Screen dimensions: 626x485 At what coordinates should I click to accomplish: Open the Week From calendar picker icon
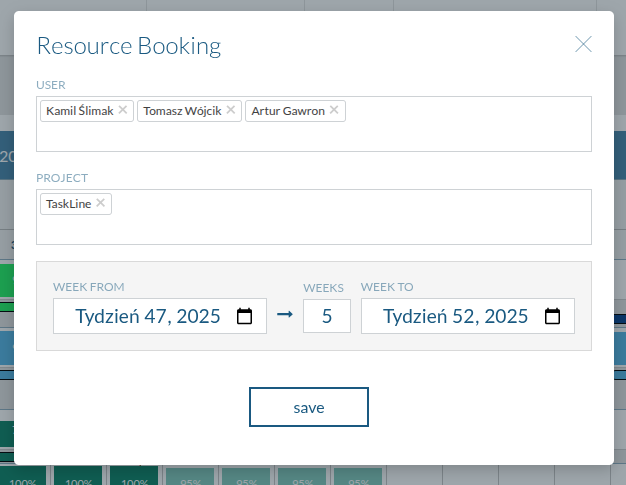244,317
